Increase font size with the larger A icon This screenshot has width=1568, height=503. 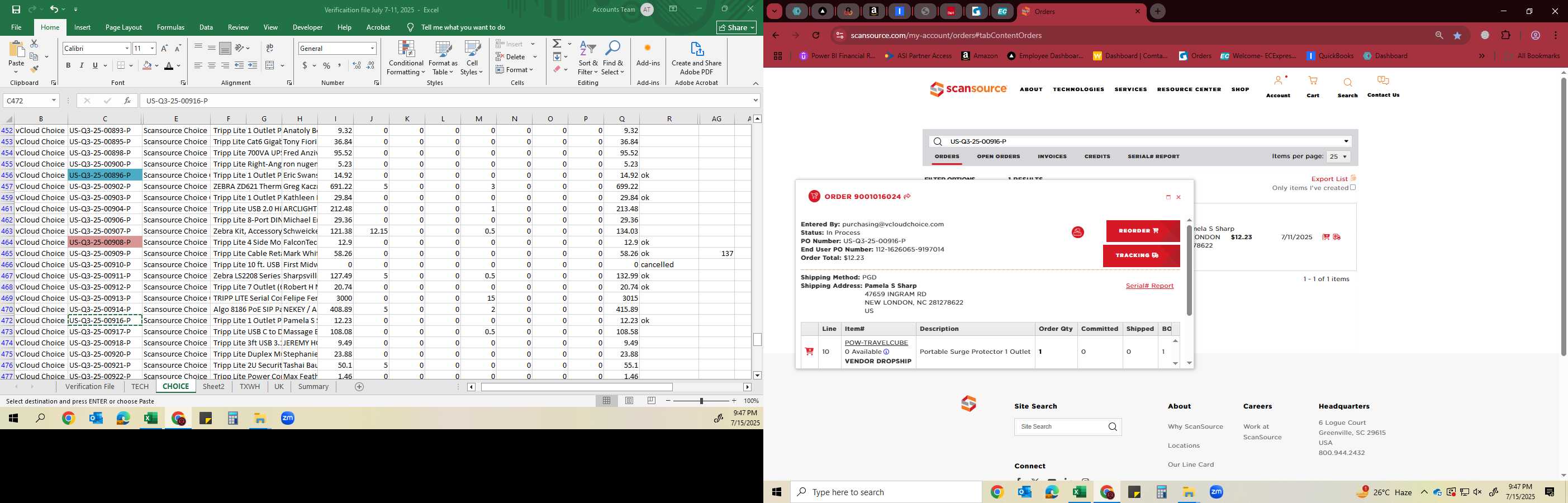tap(164, 48)
